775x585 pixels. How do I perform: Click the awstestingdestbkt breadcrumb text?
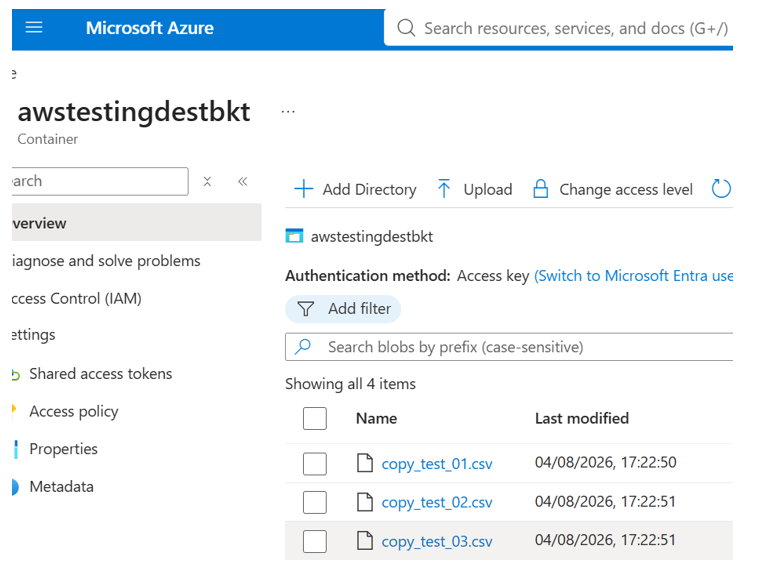click(372, 237)
